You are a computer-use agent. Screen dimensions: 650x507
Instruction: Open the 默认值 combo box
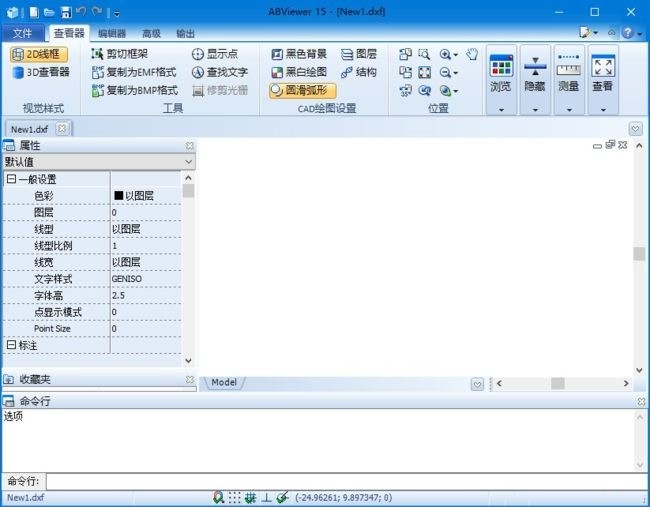point(99,162)
